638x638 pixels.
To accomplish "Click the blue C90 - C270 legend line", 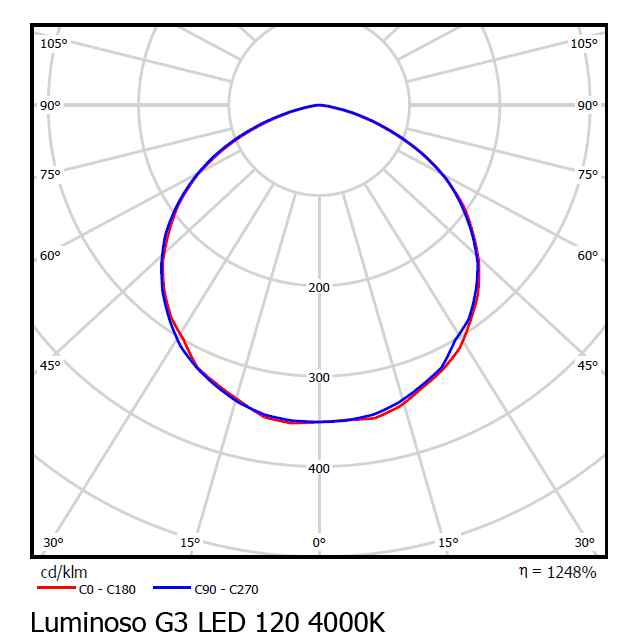I will click(172, 589).
